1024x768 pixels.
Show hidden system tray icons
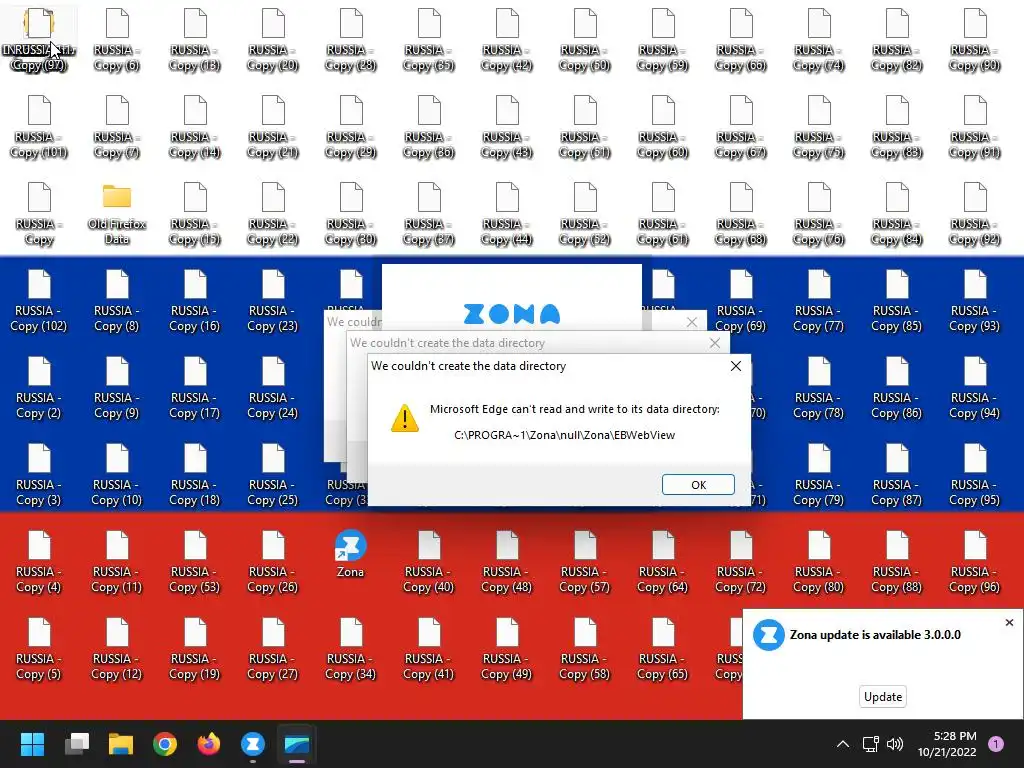(842, 744)
